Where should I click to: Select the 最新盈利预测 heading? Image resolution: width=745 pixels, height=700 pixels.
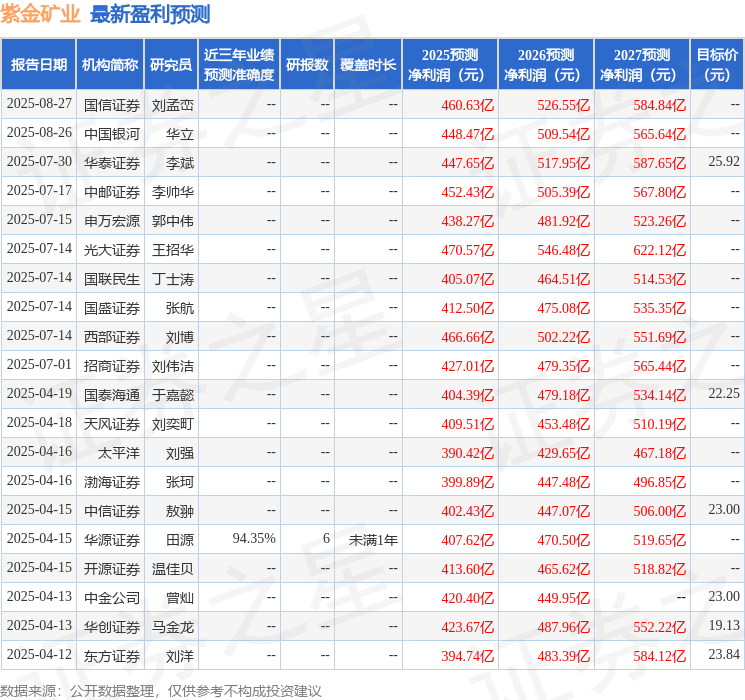(x=150, y=14)
